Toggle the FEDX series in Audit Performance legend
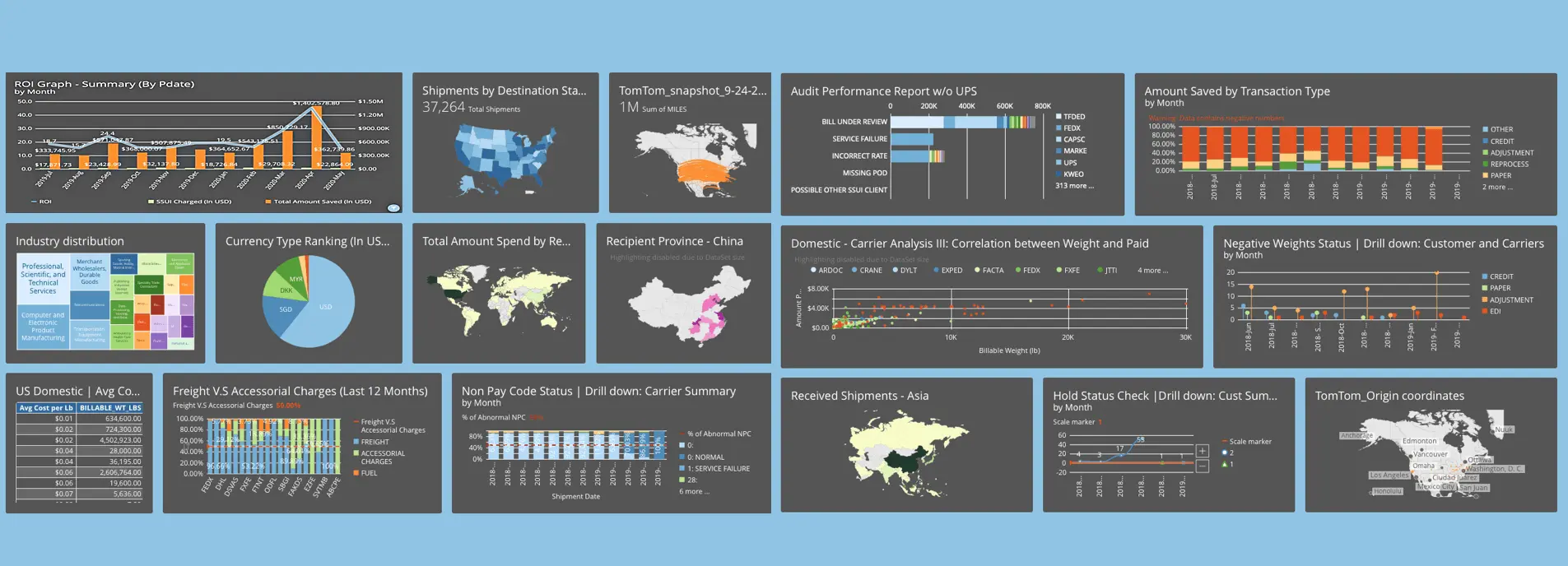This screenshot has width=1568, height=566. (x=1071, y=128)
